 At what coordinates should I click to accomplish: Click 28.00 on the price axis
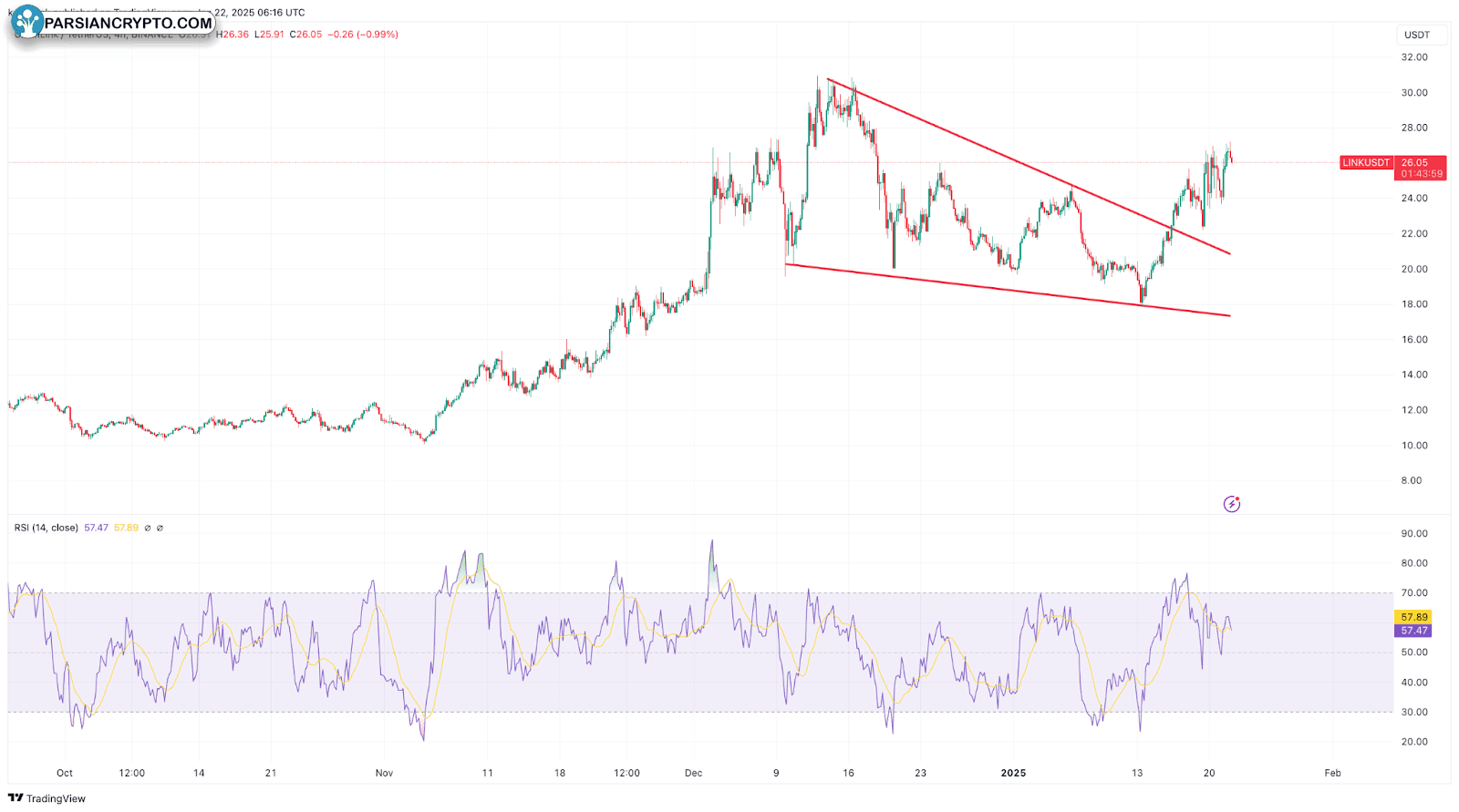tap(1414, 128)
